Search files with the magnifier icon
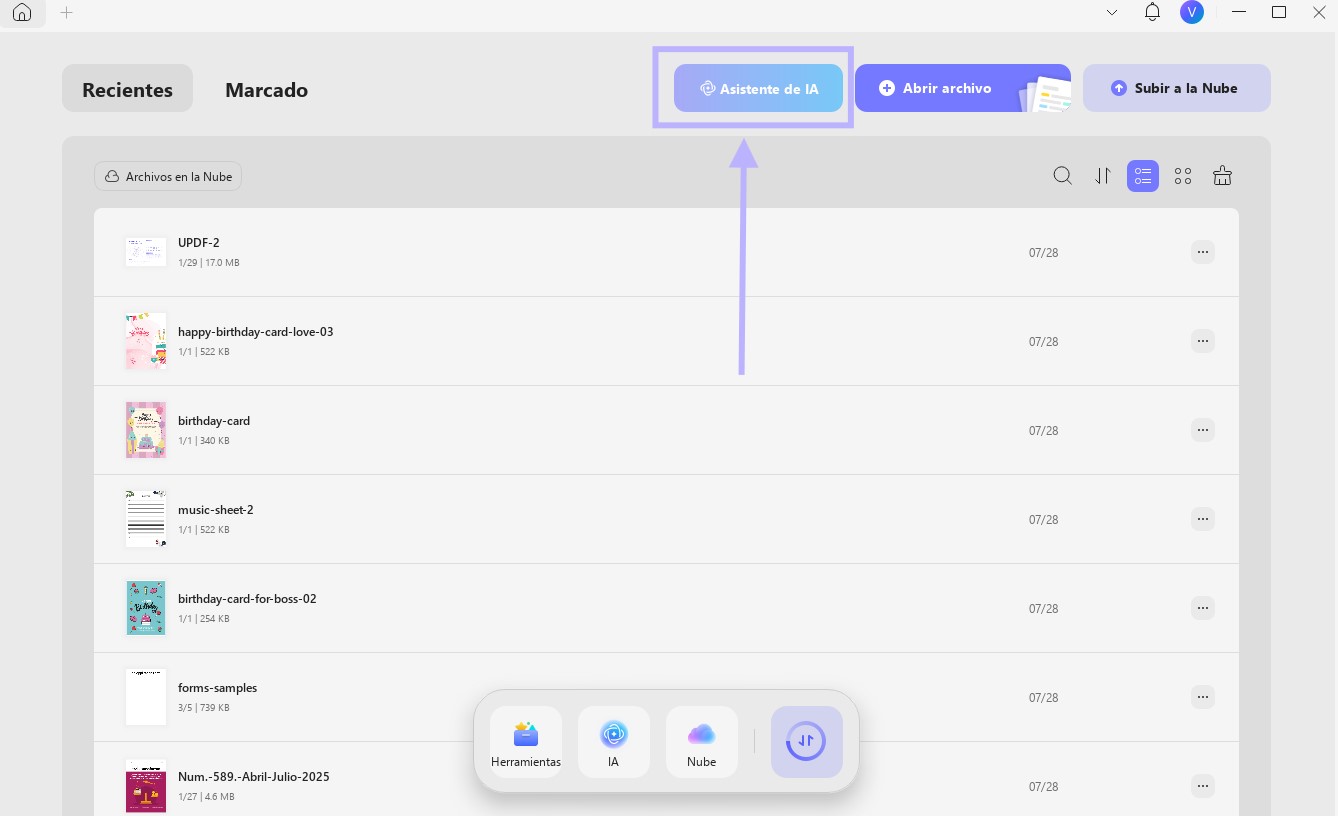The width and height of the screenshot is (1338, 816). pos(1063,176)
